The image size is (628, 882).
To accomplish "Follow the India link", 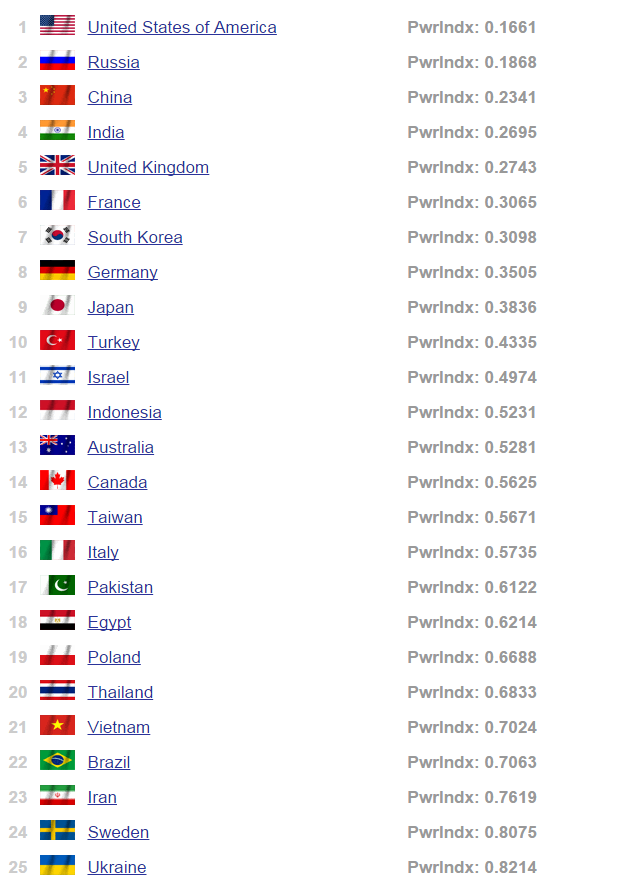I will (106, 132).
